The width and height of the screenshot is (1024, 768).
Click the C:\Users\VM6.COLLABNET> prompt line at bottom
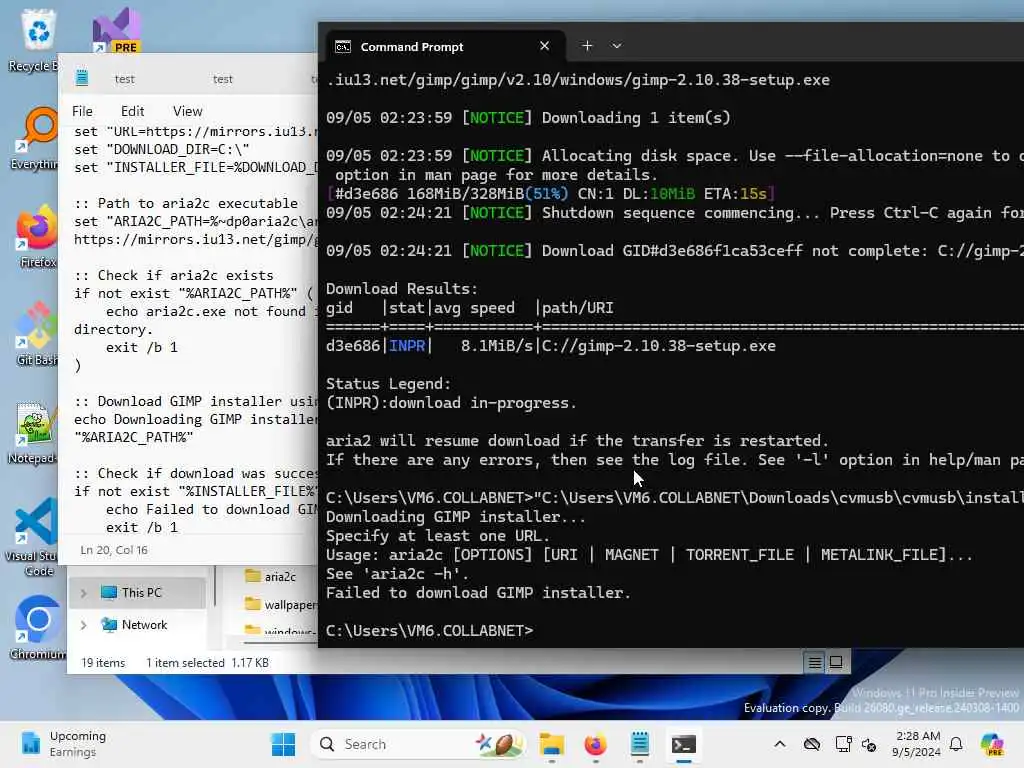coord(429,631)
